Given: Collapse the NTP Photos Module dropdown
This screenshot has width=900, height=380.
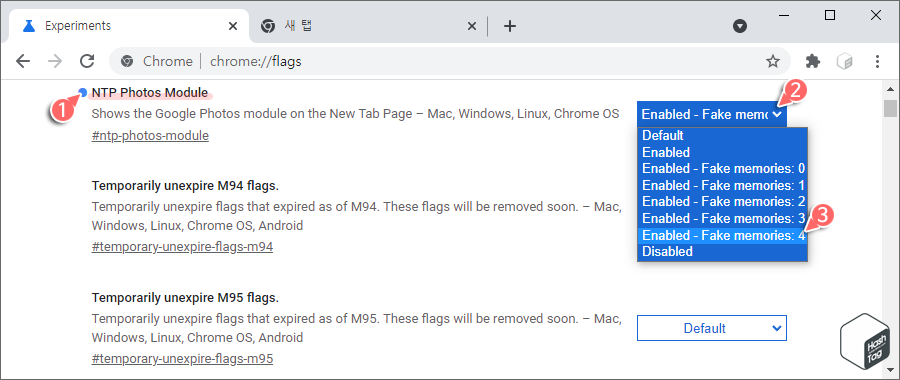Looking at the screenshot, I should (x=712, y=114).
